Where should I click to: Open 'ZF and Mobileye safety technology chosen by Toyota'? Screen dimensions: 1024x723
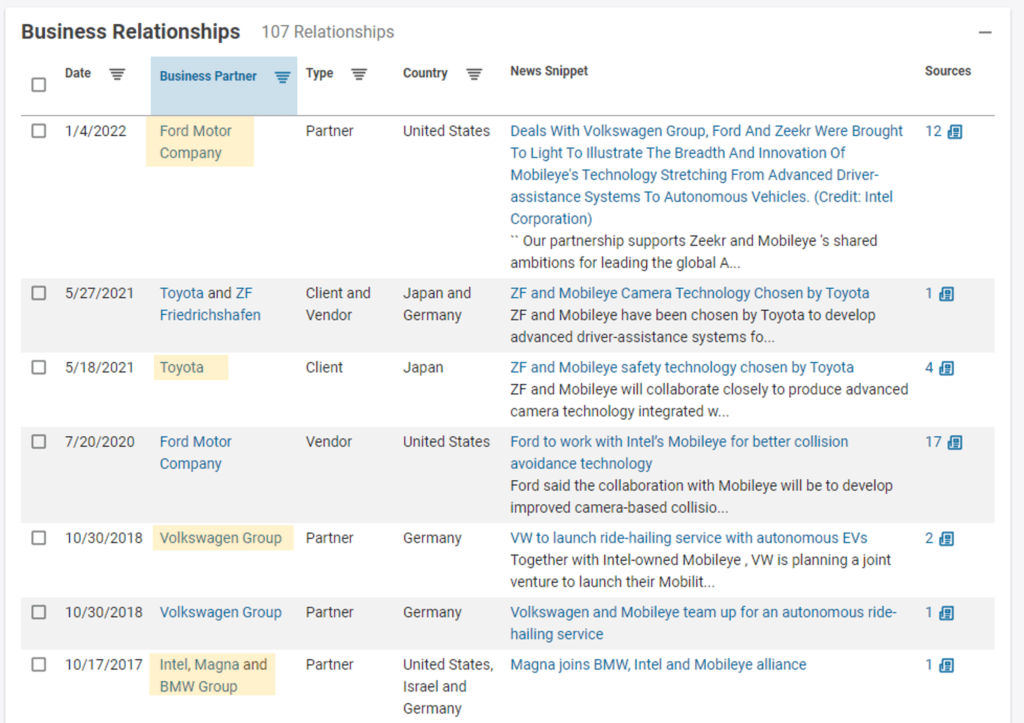(682, 368)
